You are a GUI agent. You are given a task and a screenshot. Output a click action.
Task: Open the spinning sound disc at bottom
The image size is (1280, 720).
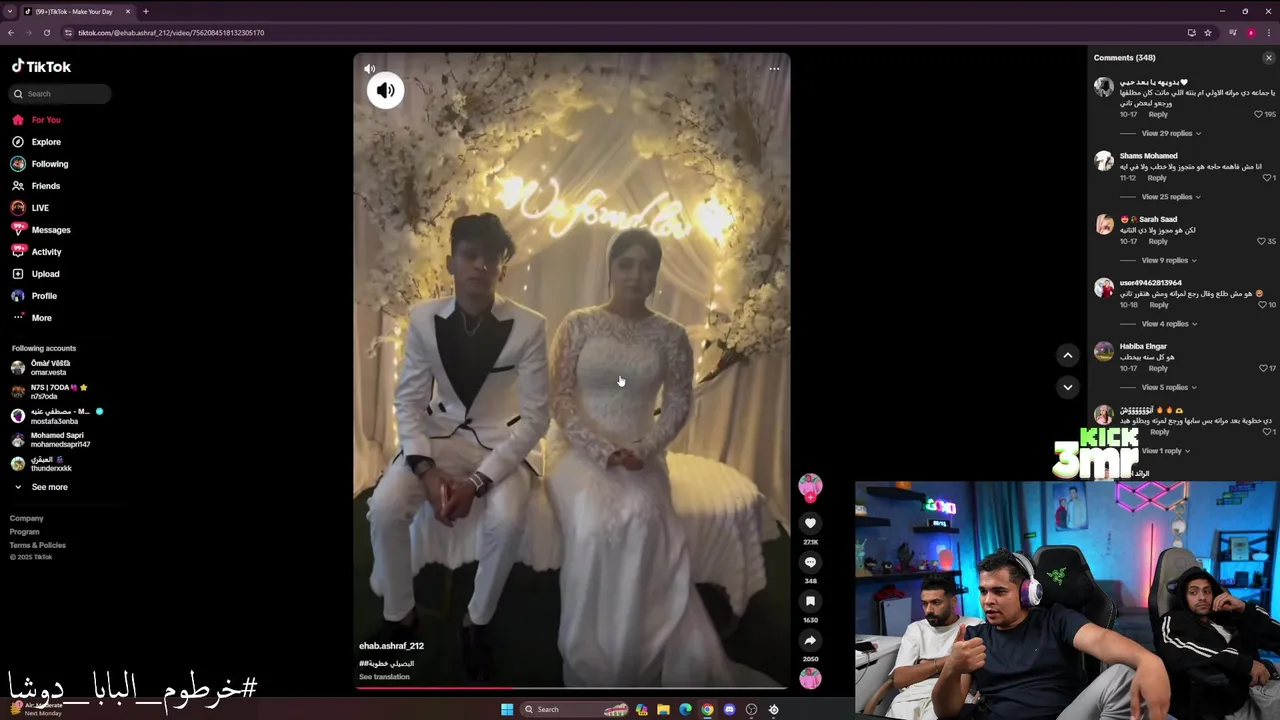811,678
